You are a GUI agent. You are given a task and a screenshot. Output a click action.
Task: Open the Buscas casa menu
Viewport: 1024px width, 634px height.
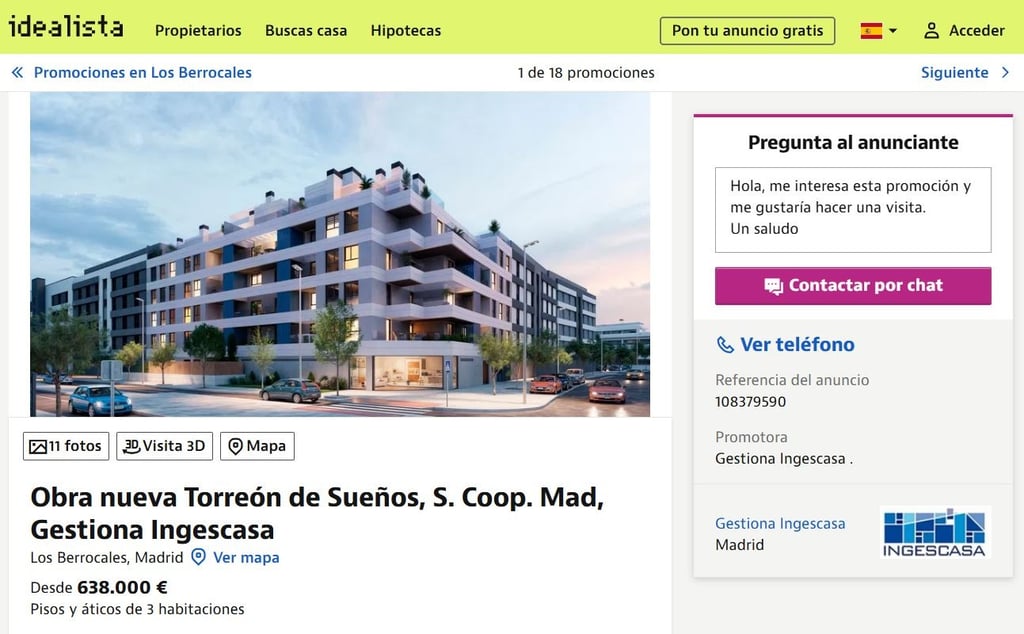tap(306, 31)
